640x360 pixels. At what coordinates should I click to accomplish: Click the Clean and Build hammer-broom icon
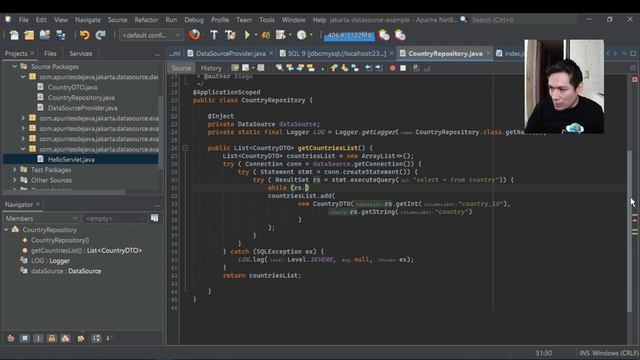click(x=230, y=36)
